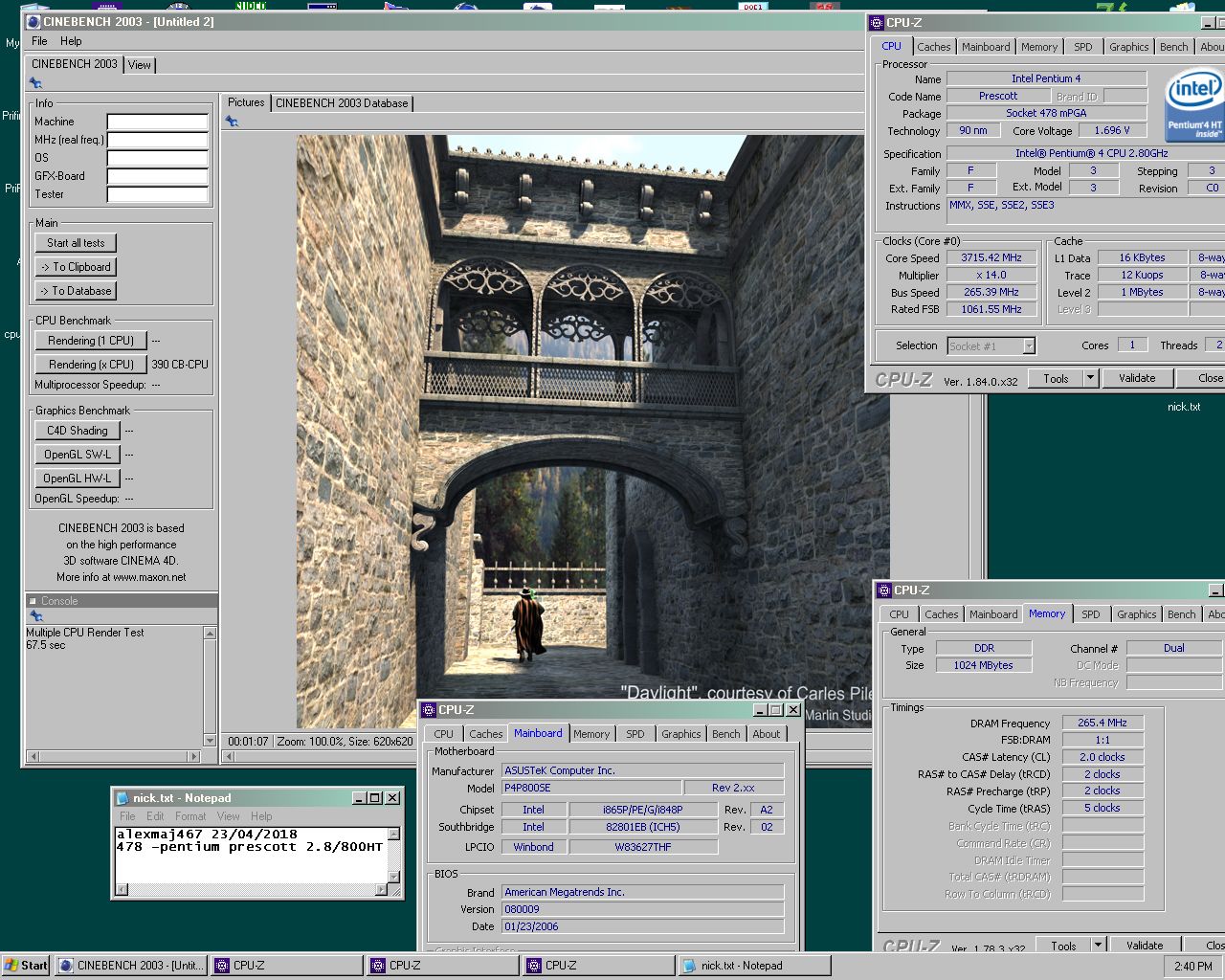Open the Help menu in CINEBENCH
This screenshot has height=980, width=1225.
click(x=71, y=41)
